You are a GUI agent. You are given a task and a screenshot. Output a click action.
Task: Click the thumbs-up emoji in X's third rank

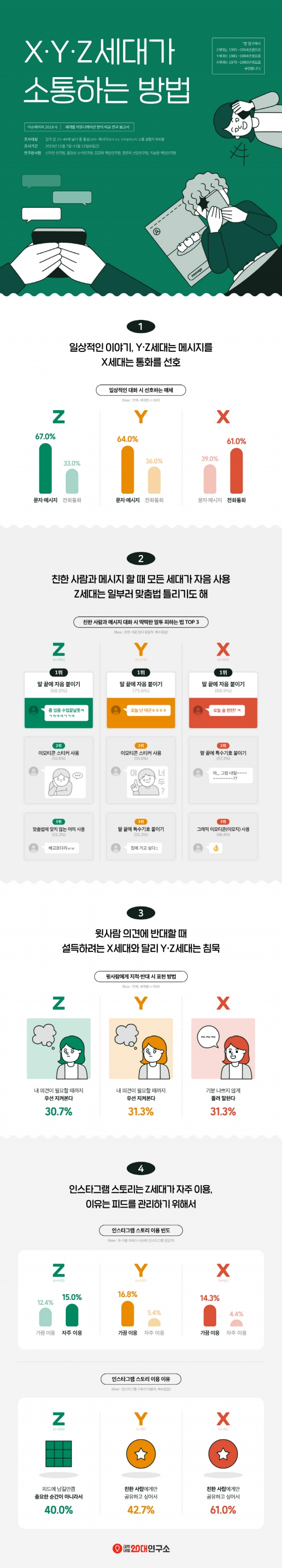[216, 848]
